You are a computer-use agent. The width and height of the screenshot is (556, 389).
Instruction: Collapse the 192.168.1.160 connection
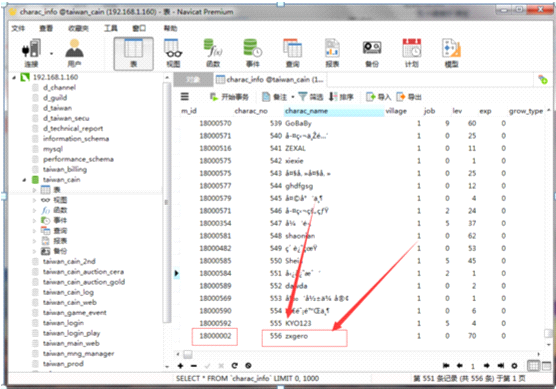[14, 77]
